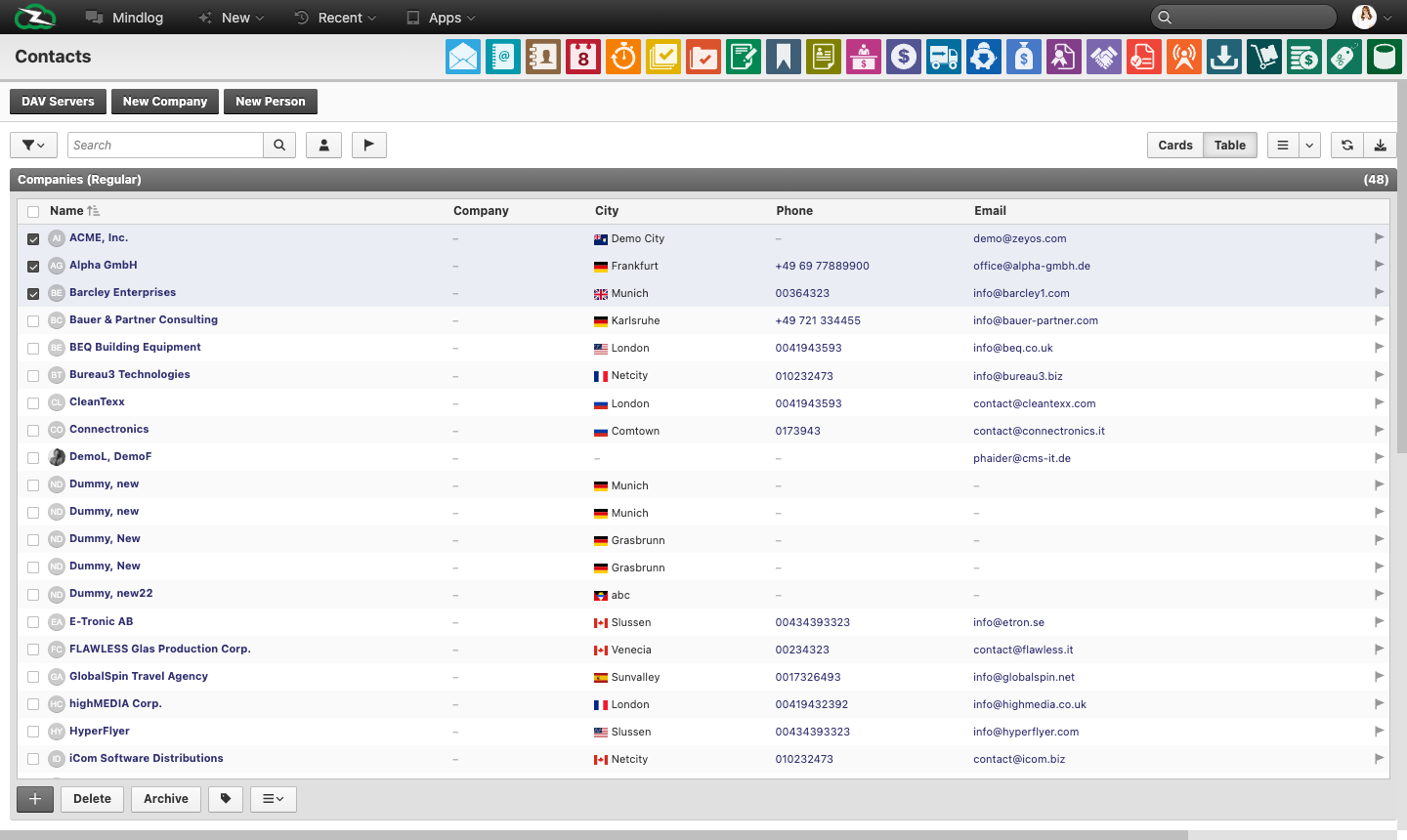This screenshot has width=1407, height=840.
Task: Click the tag icon in bottom bar
Action: click(x=226, y=799)
